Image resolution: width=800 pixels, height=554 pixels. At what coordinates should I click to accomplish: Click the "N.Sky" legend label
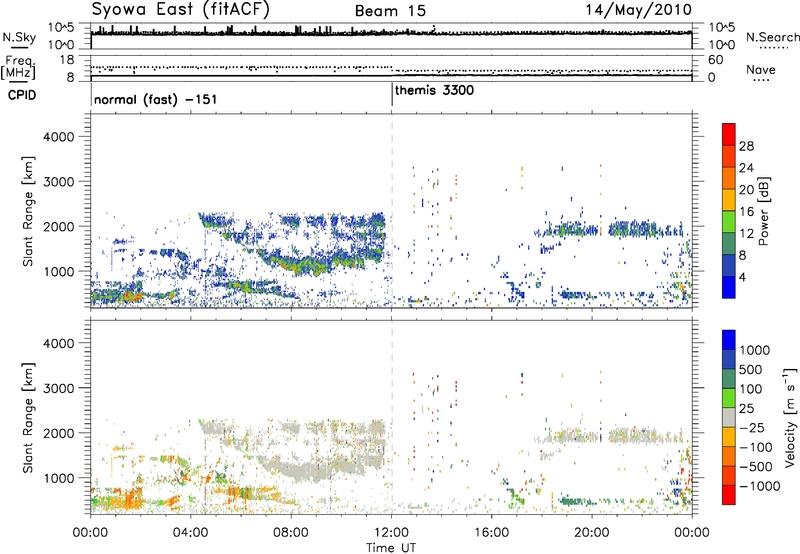(x=19, y=37)
